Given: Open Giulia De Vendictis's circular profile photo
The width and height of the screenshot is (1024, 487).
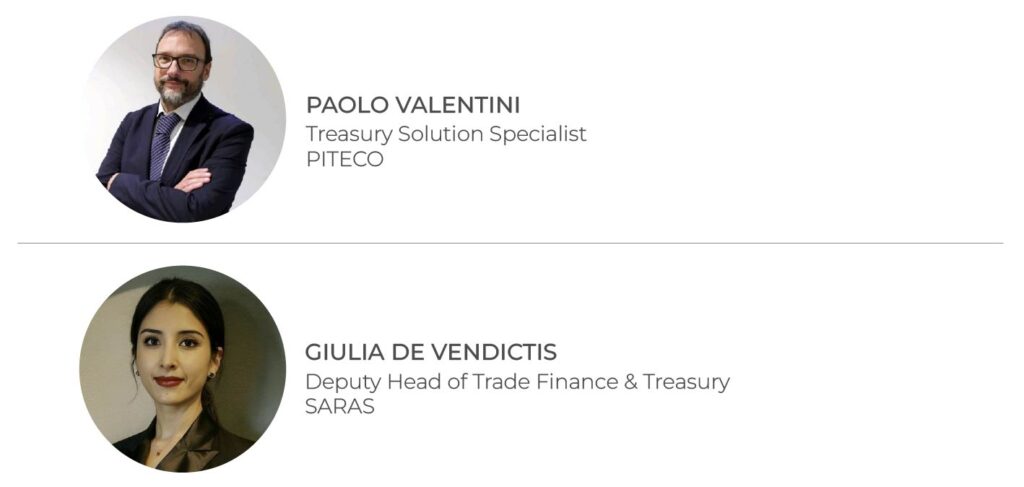Looking at the screenshot, I should (183, 368).
